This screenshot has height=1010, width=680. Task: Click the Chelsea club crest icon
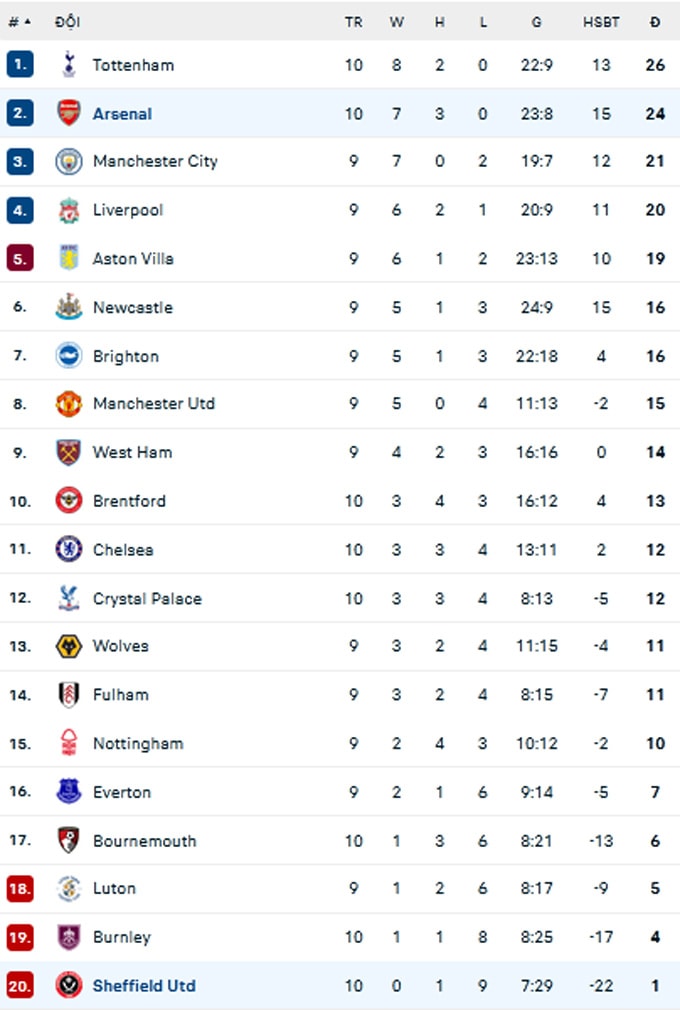click(x=69, y=549)
